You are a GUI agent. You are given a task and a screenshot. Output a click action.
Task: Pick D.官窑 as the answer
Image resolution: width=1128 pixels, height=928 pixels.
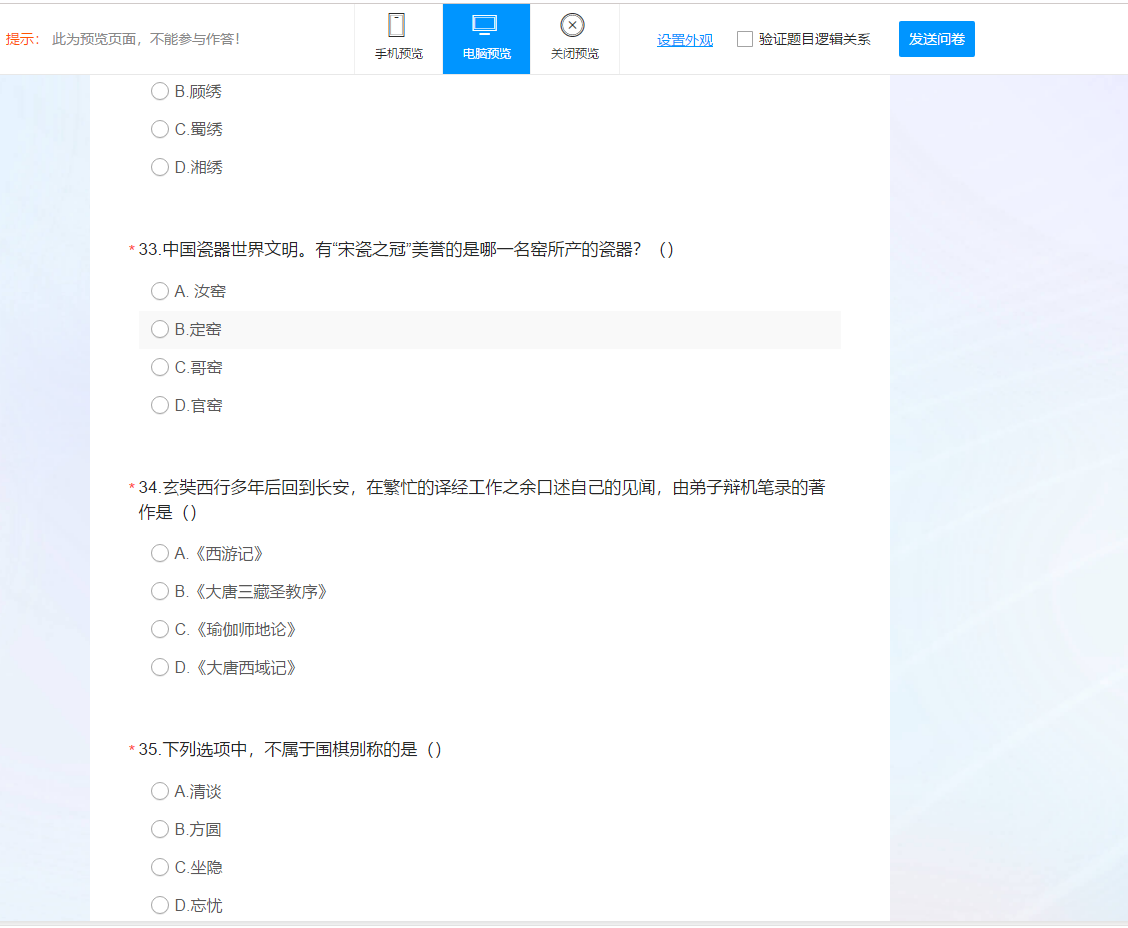click(x=160, y=405)
